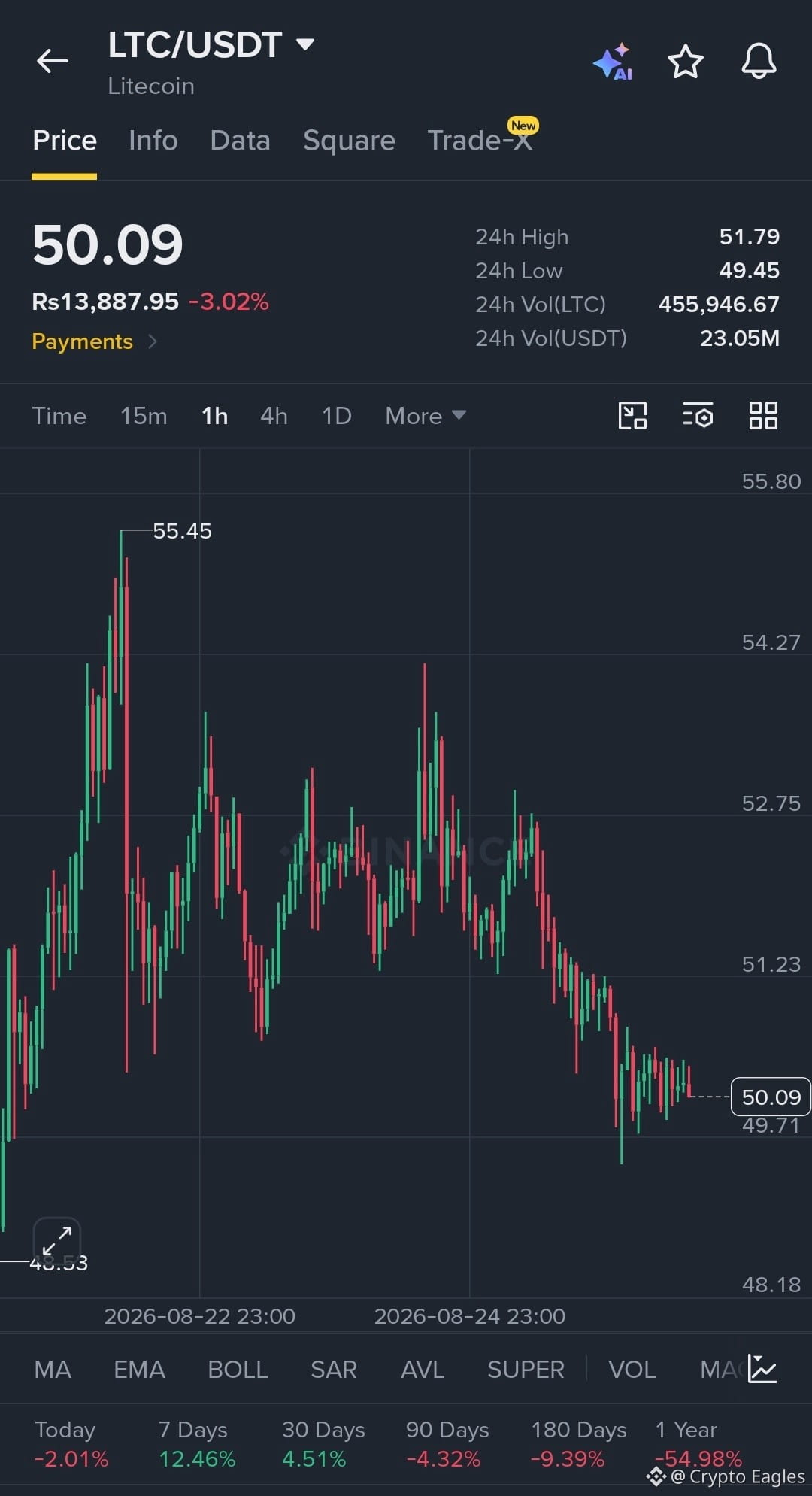Toggle the MA indicator
The image size is (812, 1496).
click(53, 1370)
